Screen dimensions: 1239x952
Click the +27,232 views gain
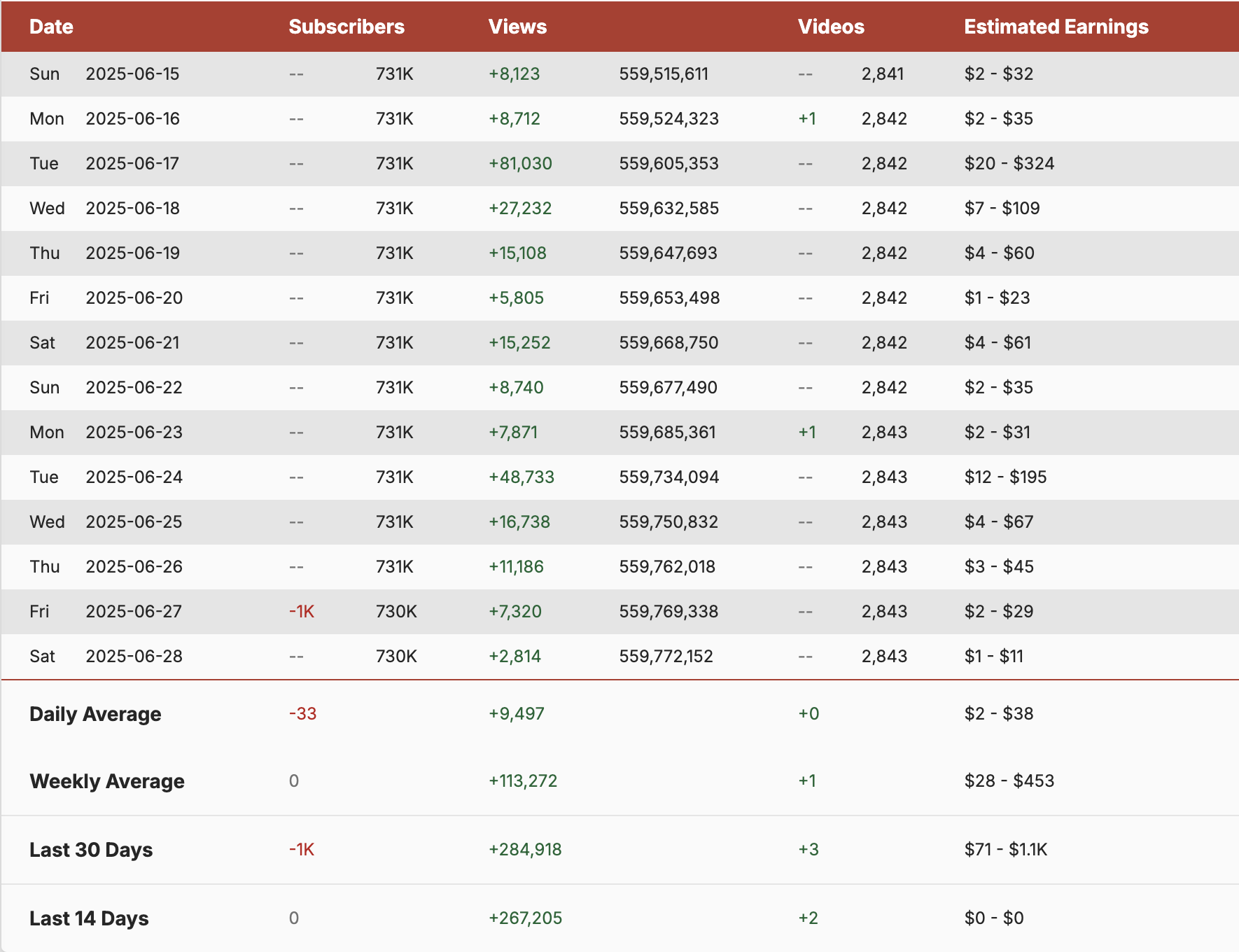(520, 209)
